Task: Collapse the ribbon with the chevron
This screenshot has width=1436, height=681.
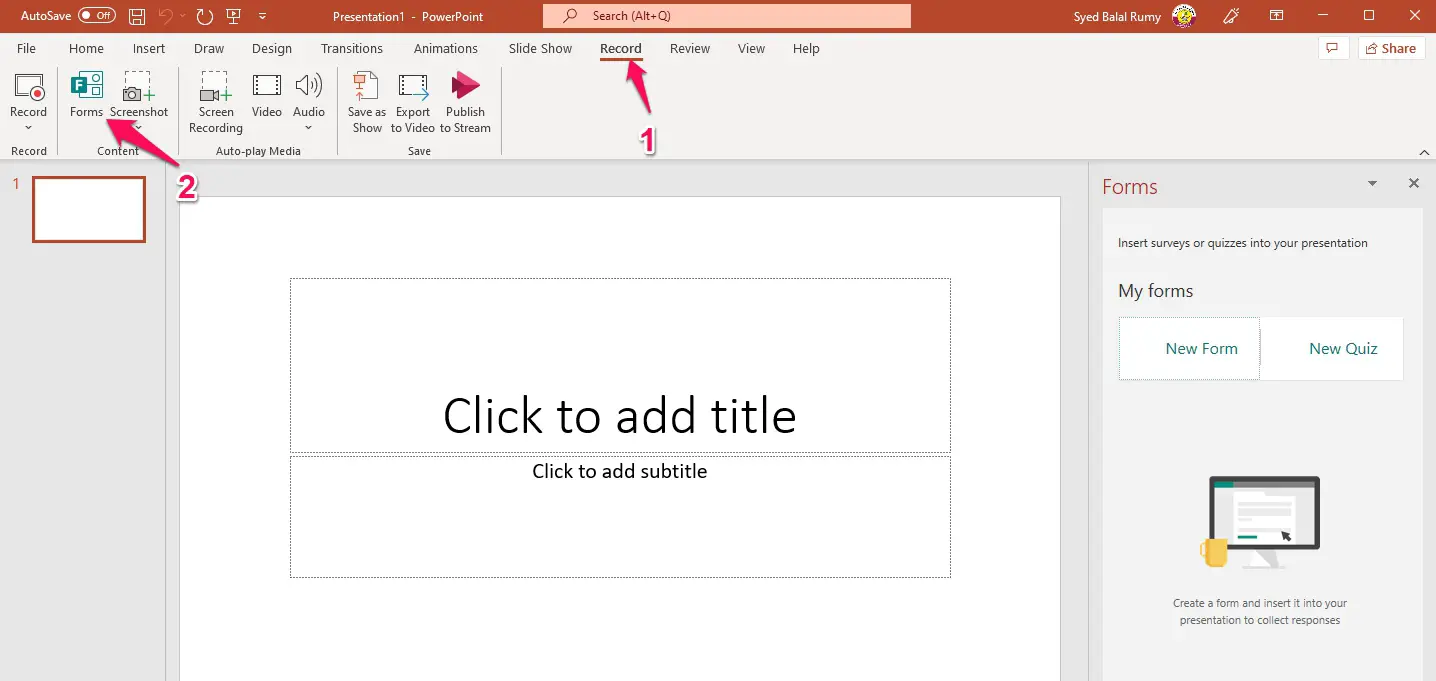Action: [x=1425, y=152]
